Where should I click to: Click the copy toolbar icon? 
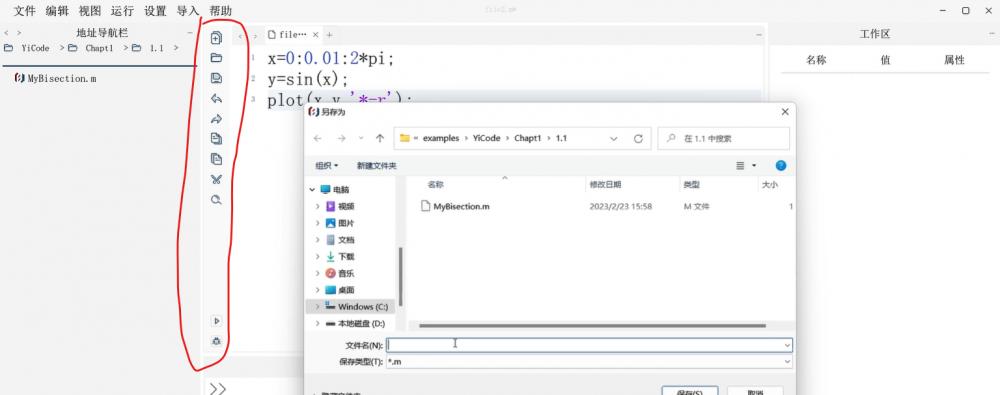[x=216, y=138]
